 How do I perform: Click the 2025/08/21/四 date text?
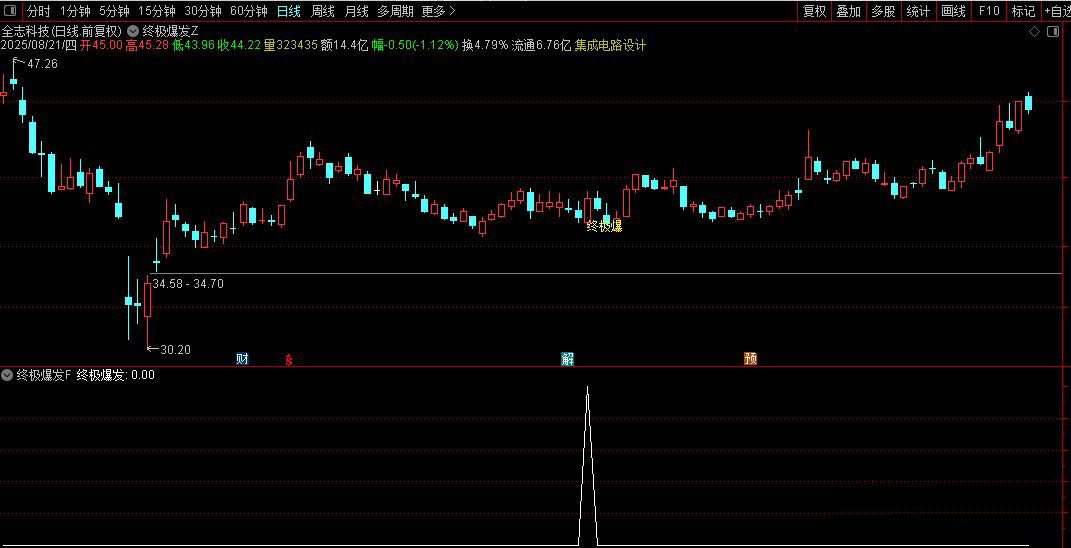coord(39,46)
